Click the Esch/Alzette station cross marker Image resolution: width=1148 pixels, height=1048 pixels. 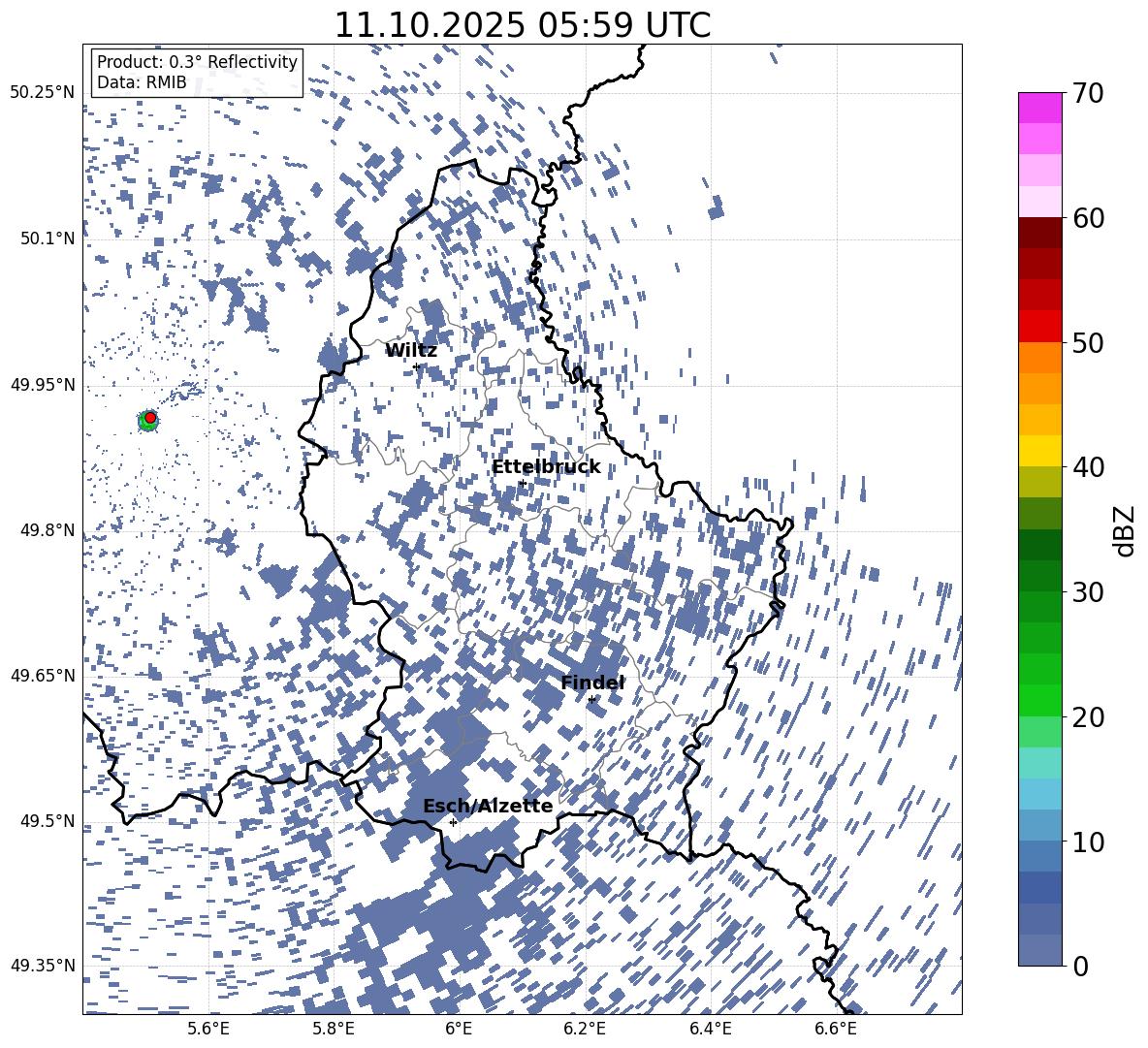tap(453, 822)
